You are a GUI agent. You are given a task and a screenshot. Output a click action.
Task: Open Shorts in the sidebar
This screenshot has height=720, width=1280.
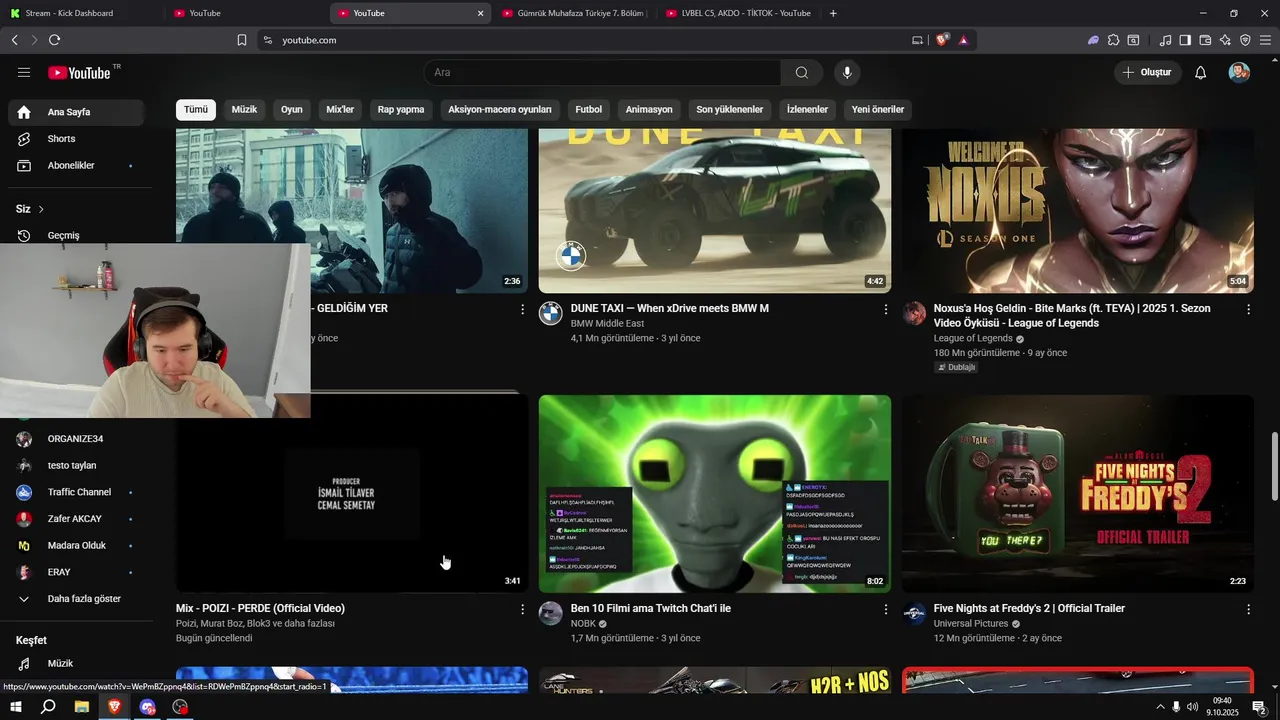[x=76, y=139]
